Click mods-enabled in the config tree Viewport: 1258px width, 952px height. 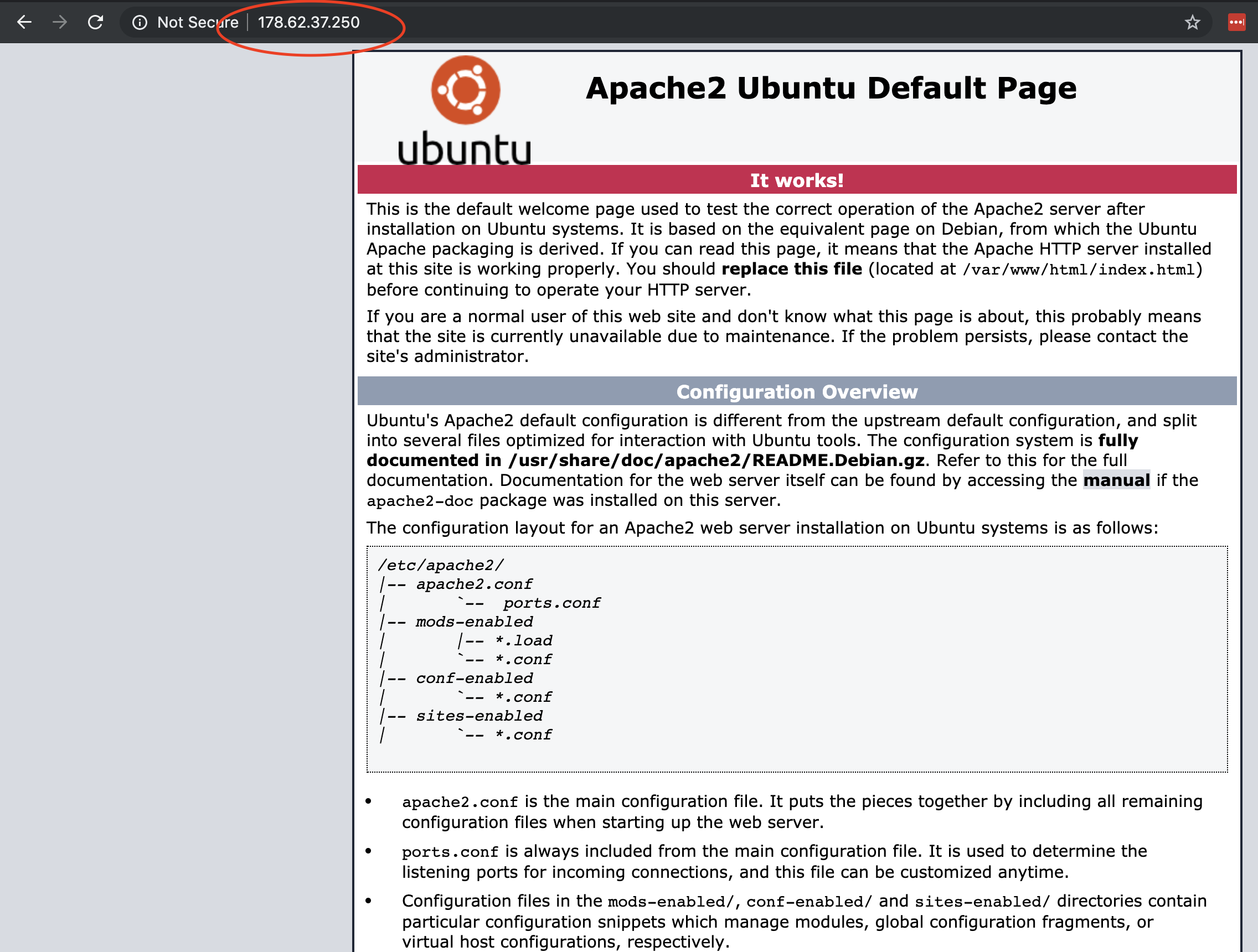click(475, 622)
